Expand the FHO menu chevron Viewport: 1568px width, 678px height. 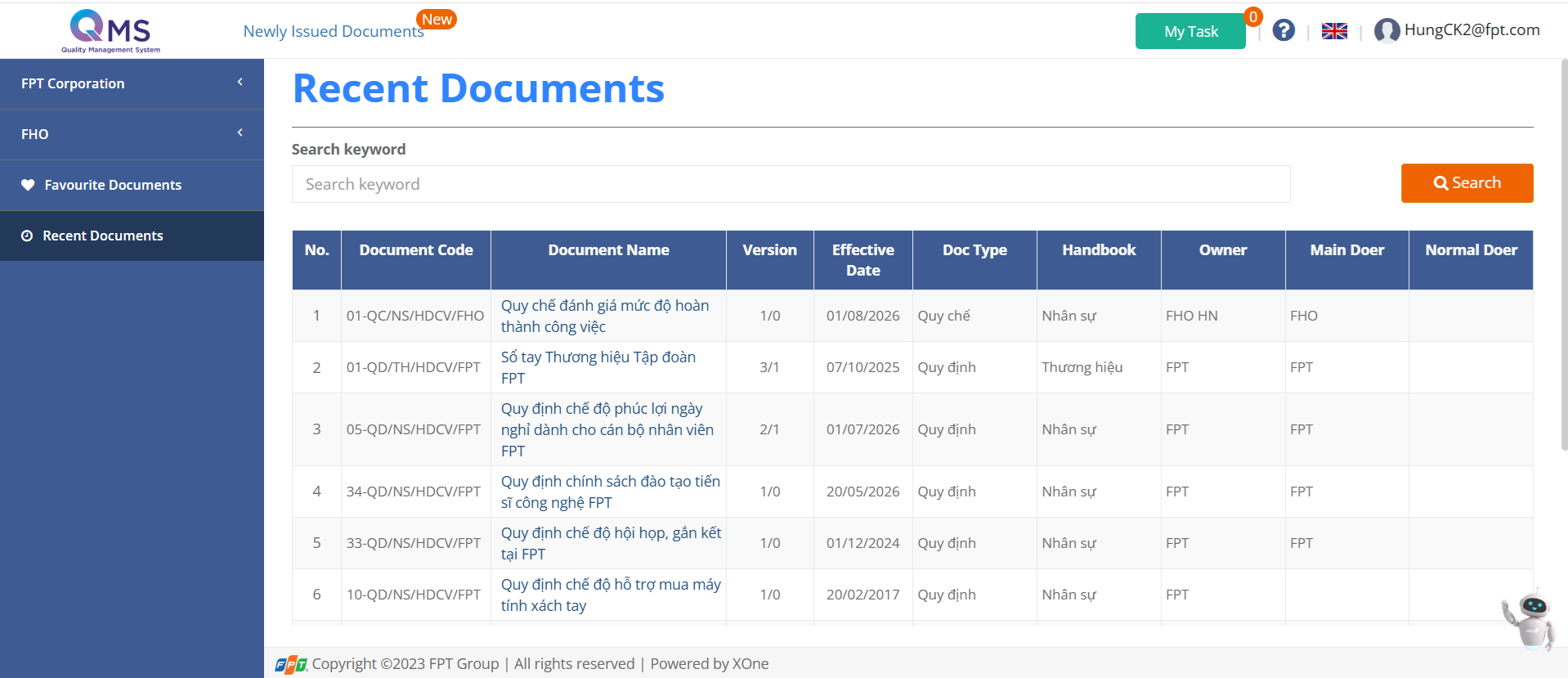[x=240, y=132]
